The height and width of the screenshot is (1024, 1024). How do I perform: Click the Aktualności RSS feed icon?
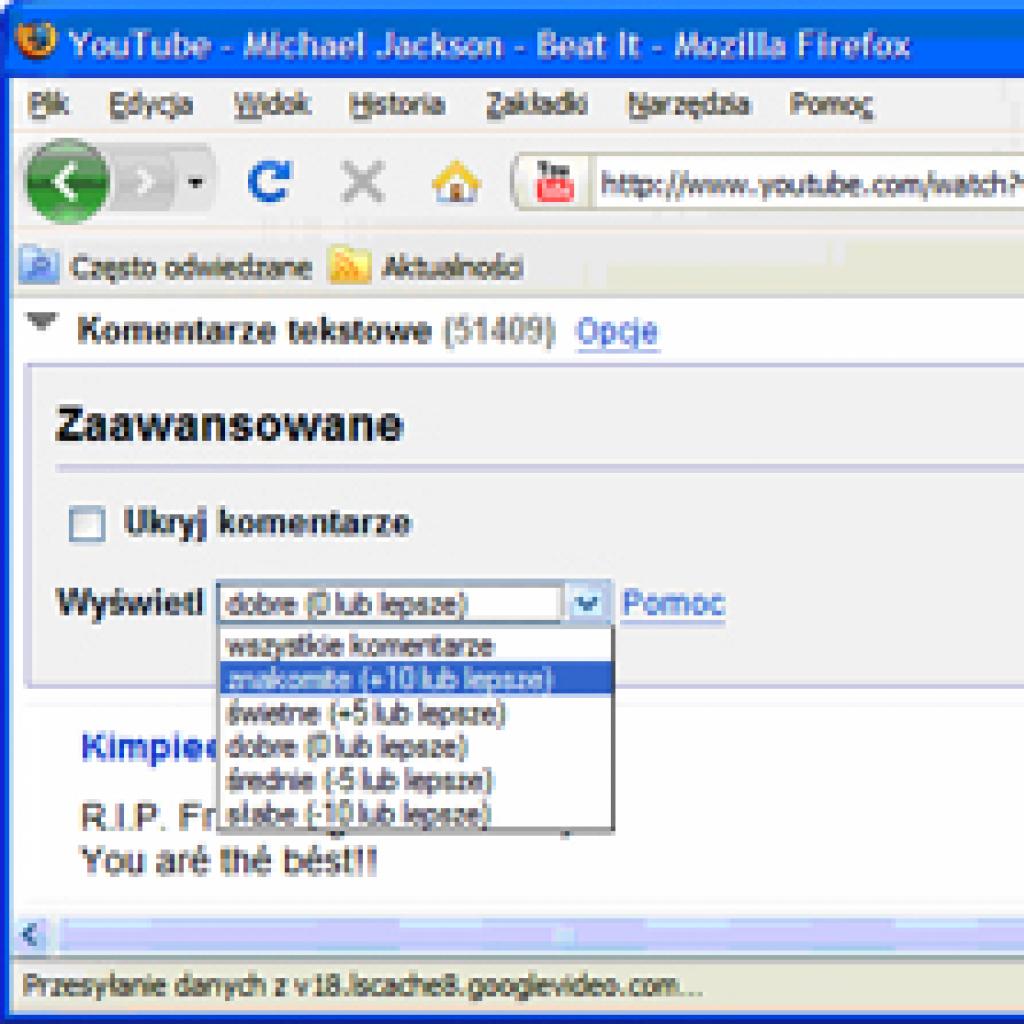point(349,266)
